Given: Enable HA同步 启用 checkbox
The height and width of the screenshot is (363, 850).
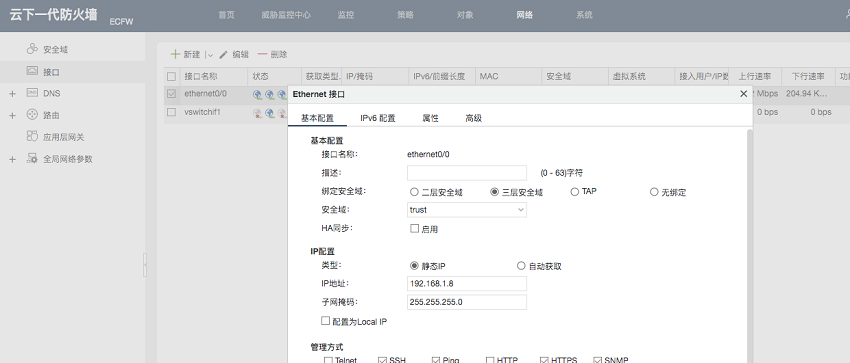Looking at the screenshot, I should click(415, 229).
